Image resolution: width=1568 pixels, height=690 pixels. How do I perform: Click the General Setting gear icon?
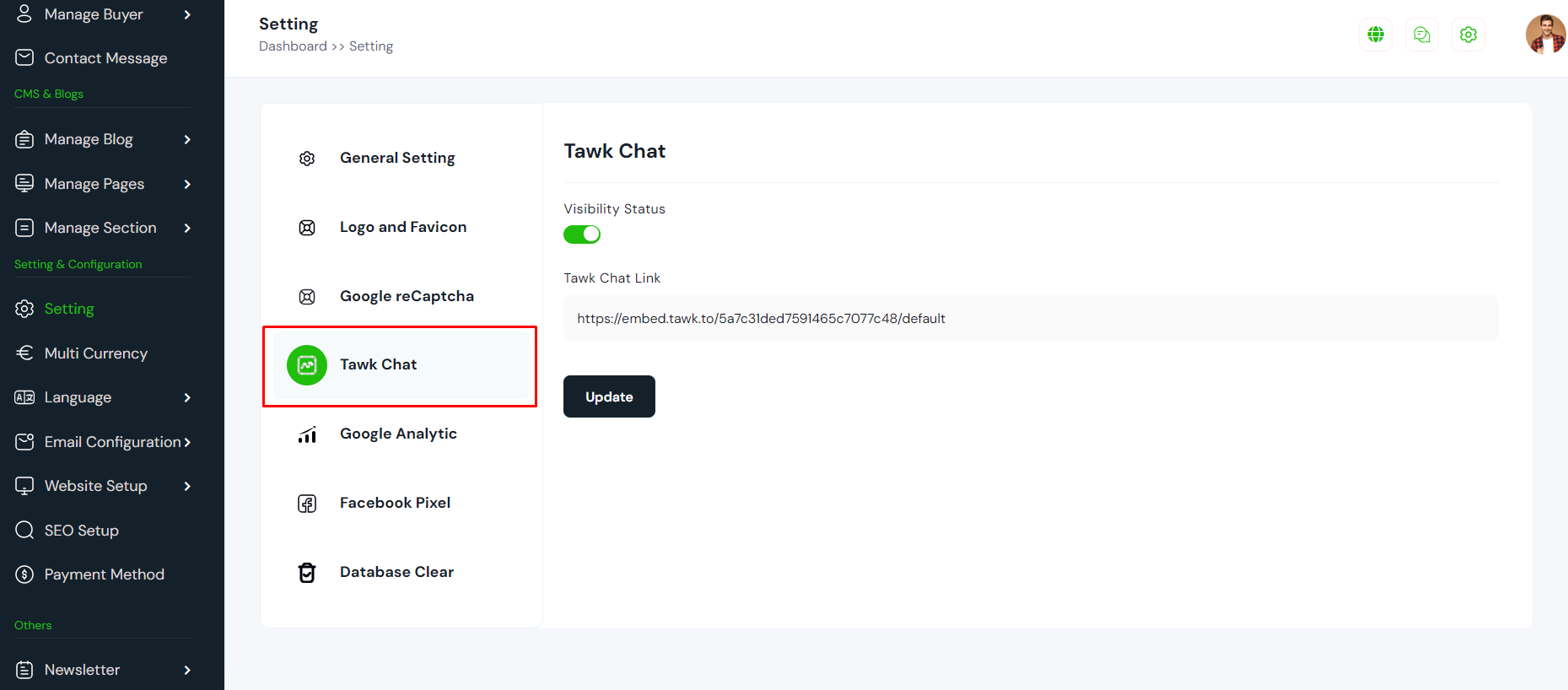307,159
